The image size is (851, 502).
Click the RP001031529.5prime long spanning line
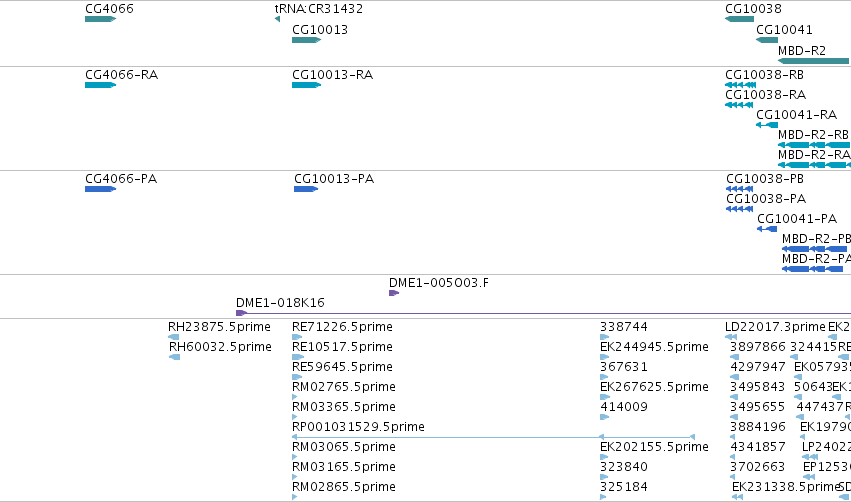[x=493, y=436]
